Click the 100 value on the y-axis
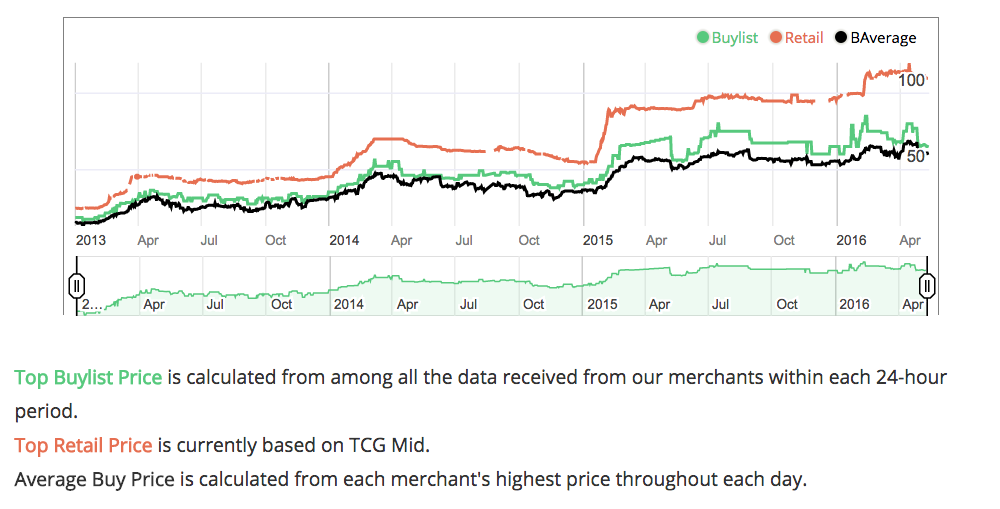 [x=912, y=80]
